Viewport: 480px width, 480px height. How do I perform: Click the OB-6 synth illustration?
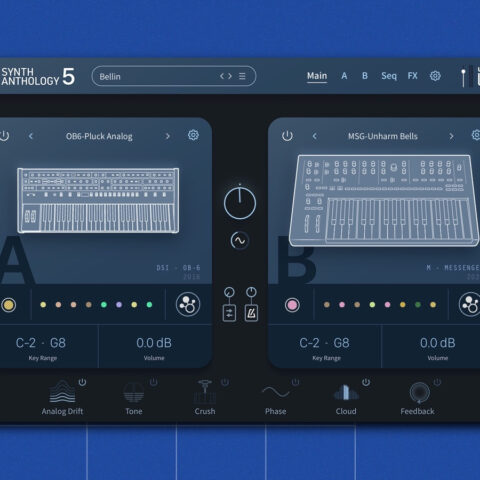[x=98, y=200]
